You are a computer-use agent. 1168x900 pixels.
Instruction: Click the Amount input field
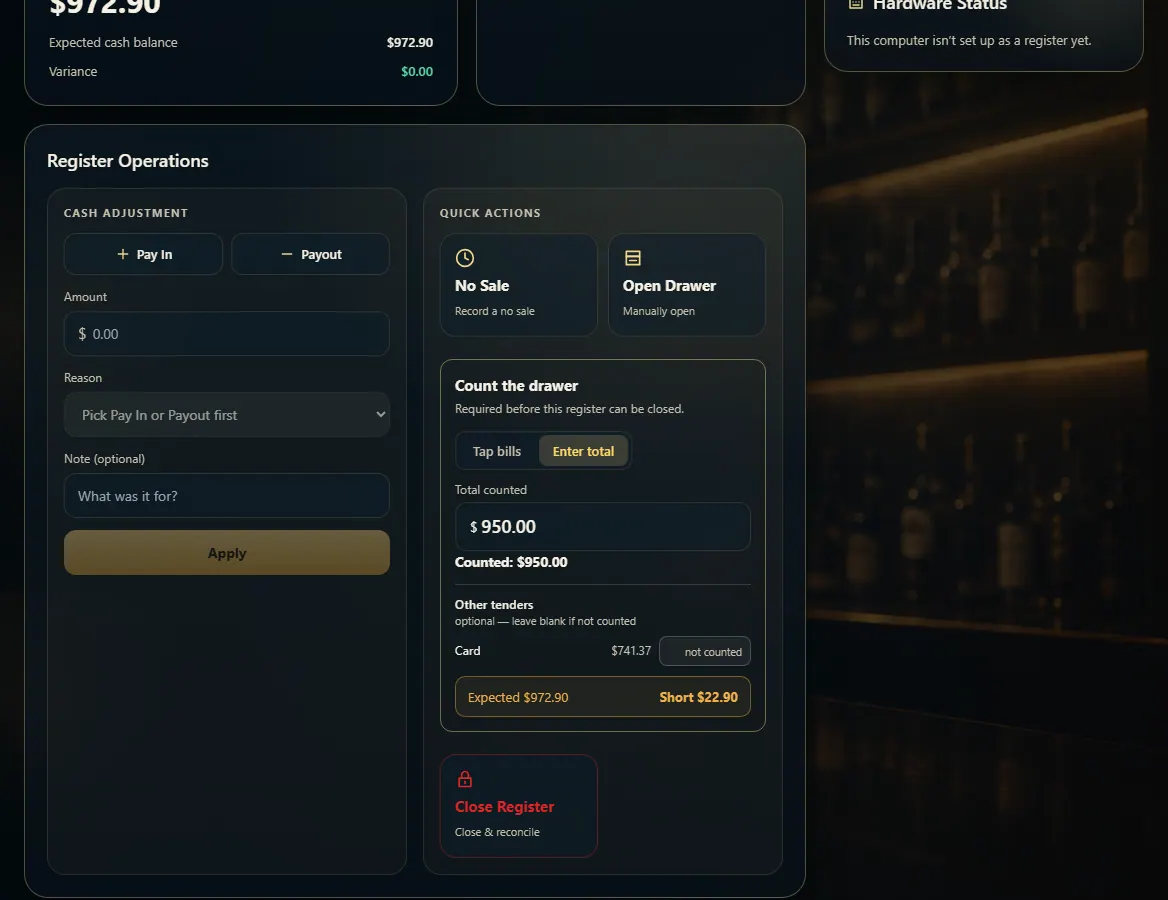[226, 334]
